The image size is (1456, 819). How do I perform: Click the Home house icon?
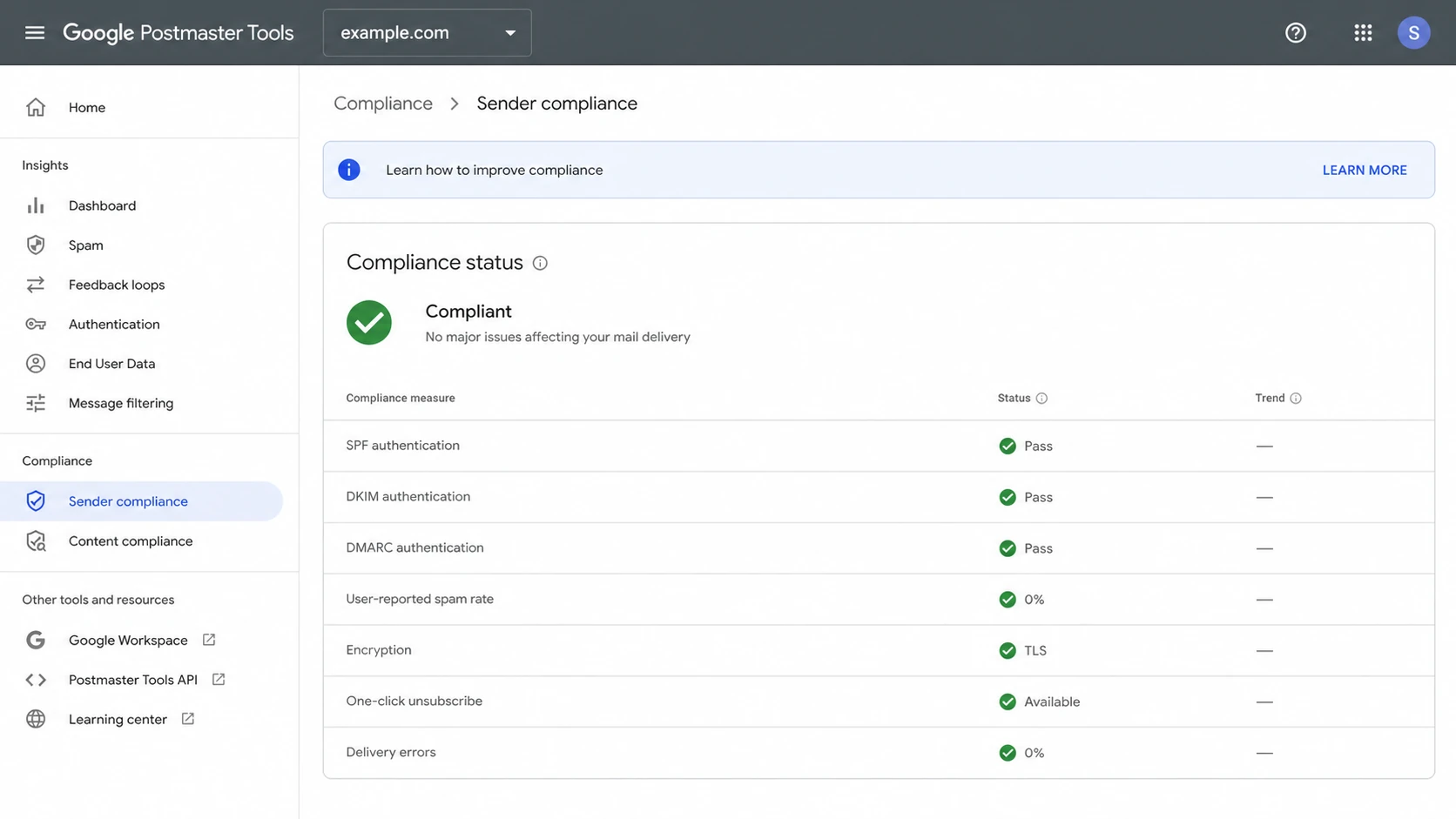(36, 107)
